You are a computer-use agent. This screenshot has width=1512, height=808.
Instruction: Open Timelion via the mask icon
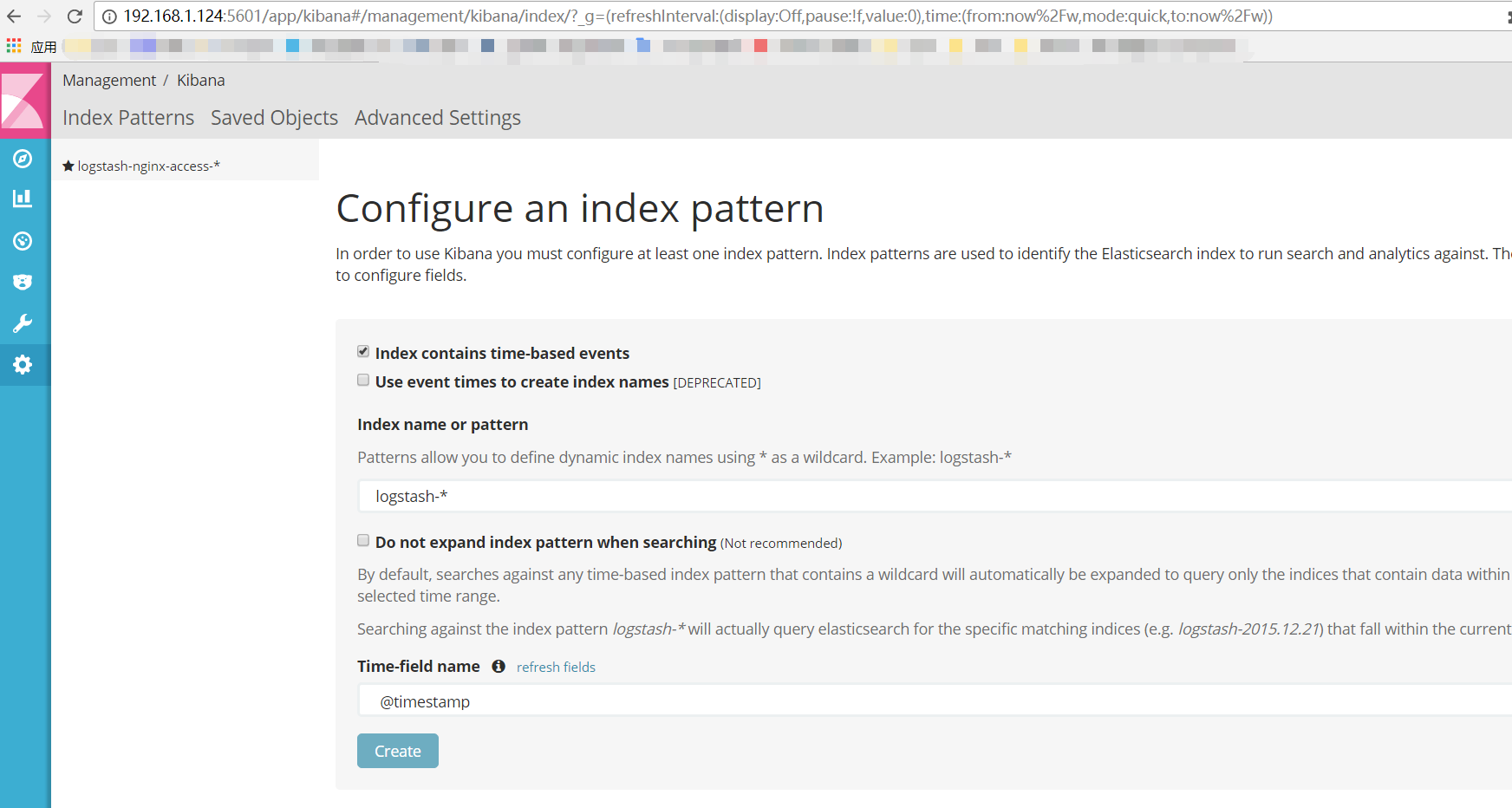(x=23, y=282)
